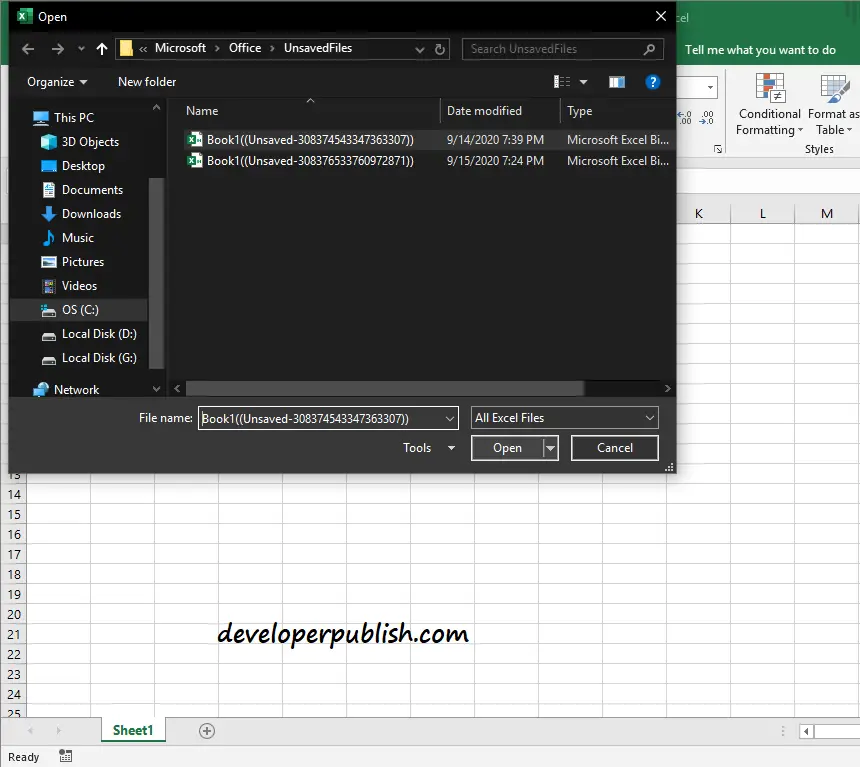860x767 pixels.
Task: Refresh the UnsavedFiles folder
Action: [440, 49]
